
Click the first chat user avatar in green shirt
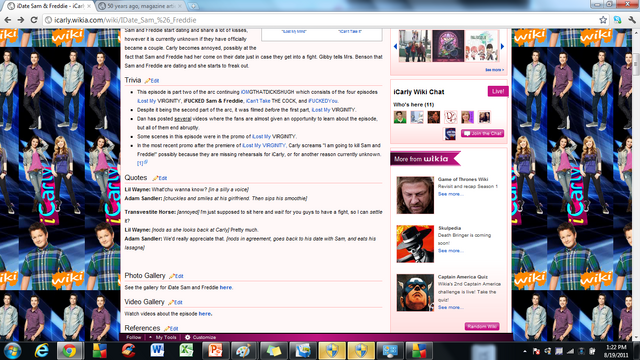[400, 117]
